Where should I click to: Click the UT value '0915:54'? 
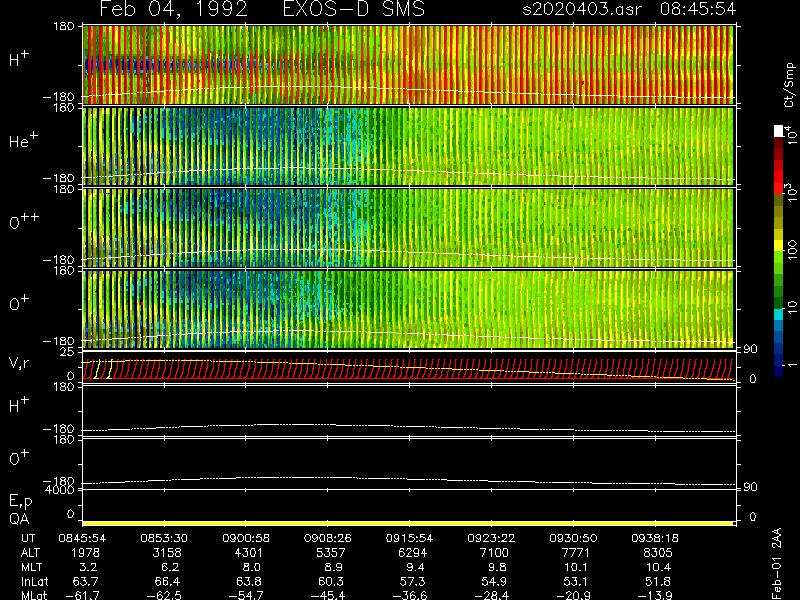(410, 538)
